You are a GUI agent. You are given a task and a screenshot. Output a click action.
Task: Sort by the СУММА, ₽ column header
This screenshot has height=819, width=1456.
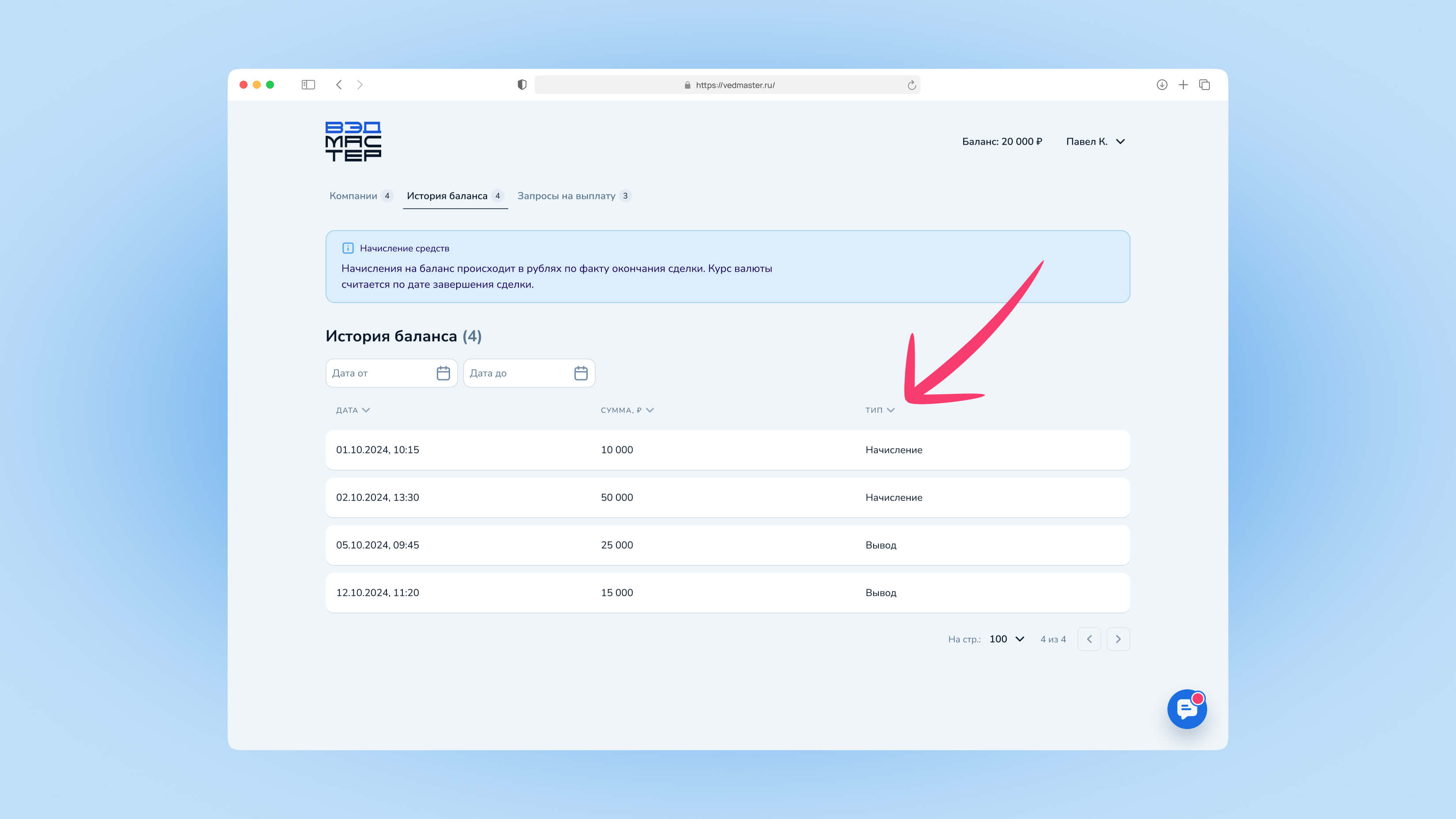click(626, 410)
